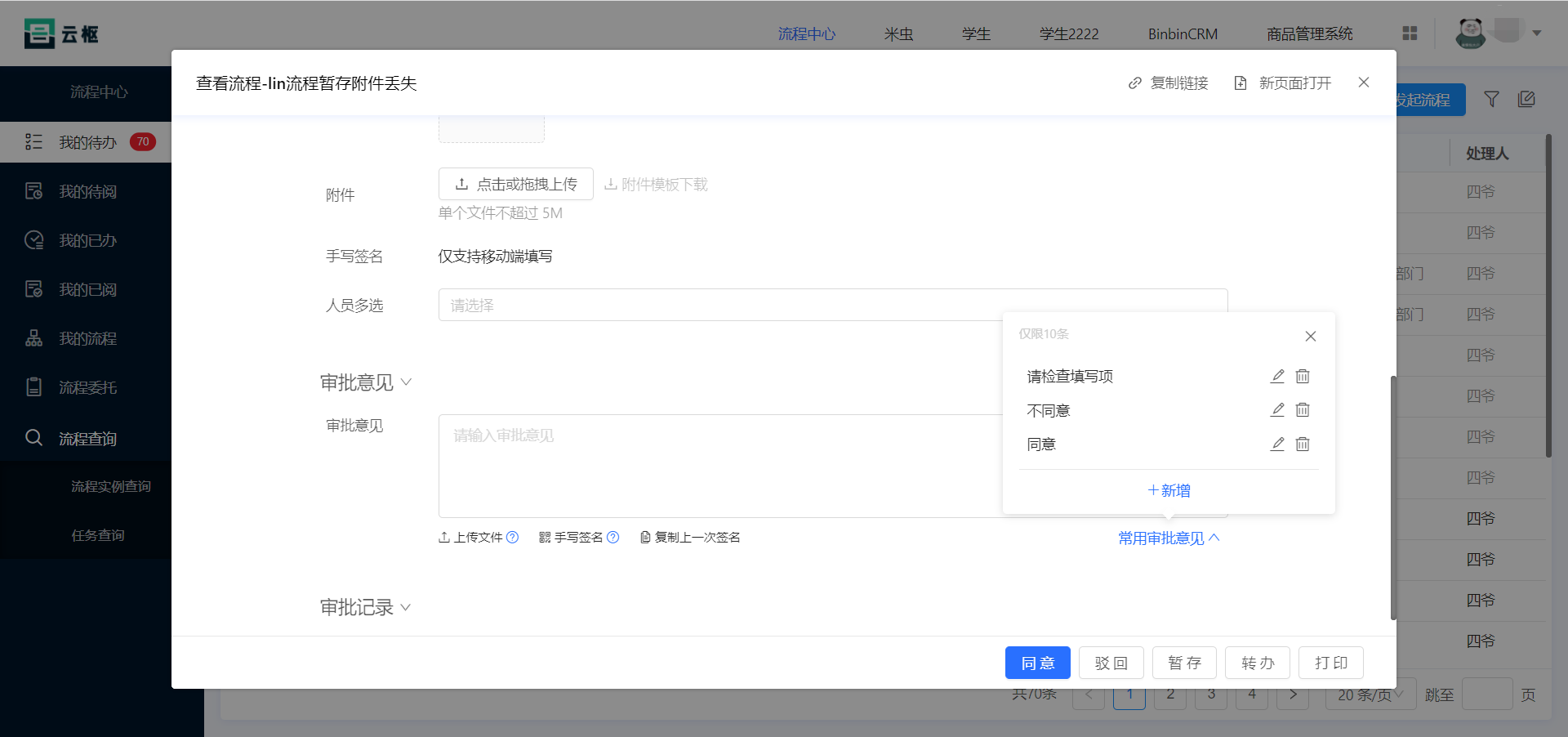Open 流程委托 in sidebar
This screenshot has height=737, width=1568.
pos(86,387)
